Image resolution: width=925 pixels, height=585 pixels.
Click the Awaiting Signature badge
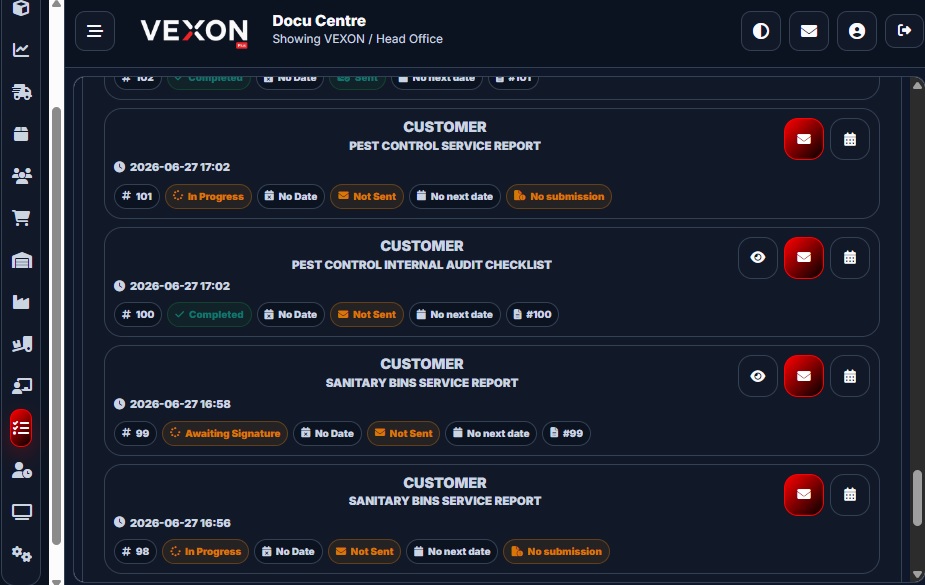(225, 433)
